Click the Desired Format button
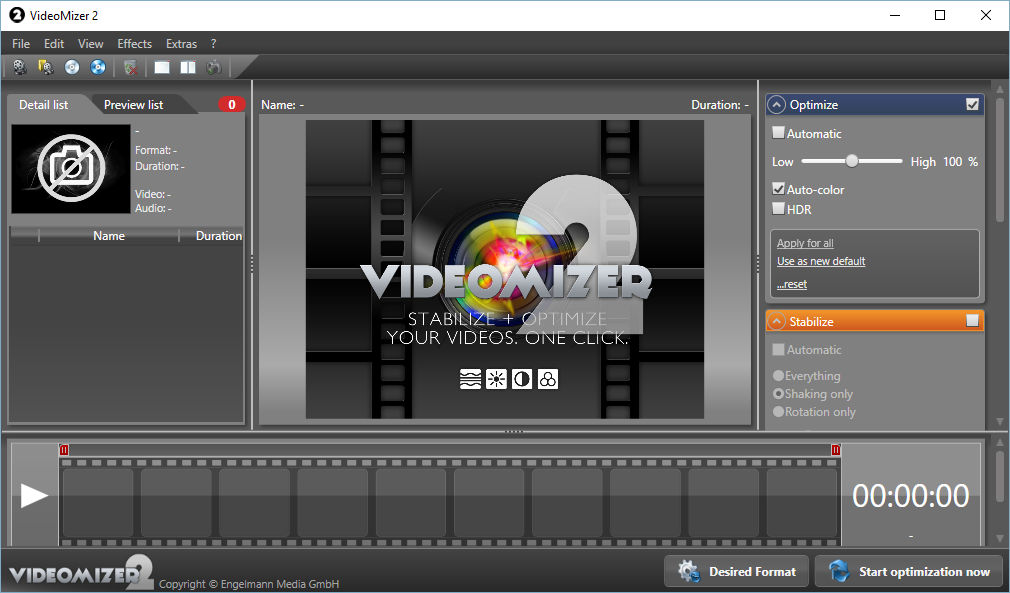 [736, 572]
